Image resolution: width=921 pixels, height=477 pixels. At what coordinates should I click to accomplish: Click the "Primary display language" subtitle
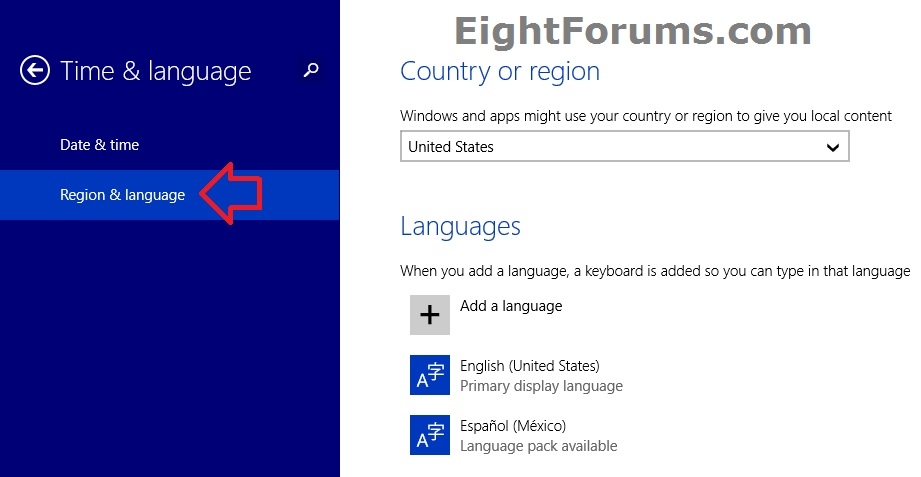(541, 386)
